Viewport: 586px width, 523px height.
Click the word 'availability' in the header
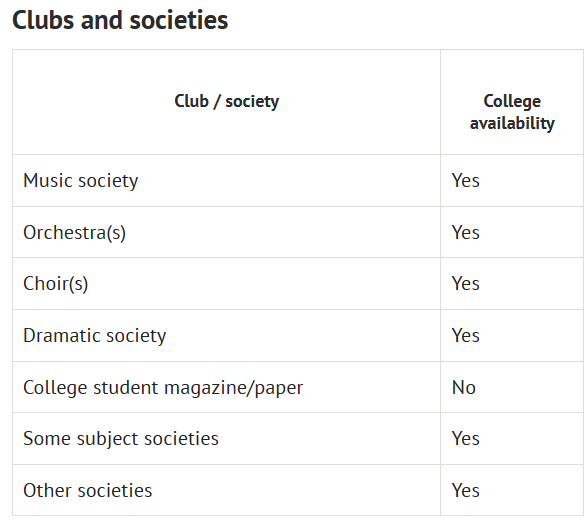[x=512, y=123]
